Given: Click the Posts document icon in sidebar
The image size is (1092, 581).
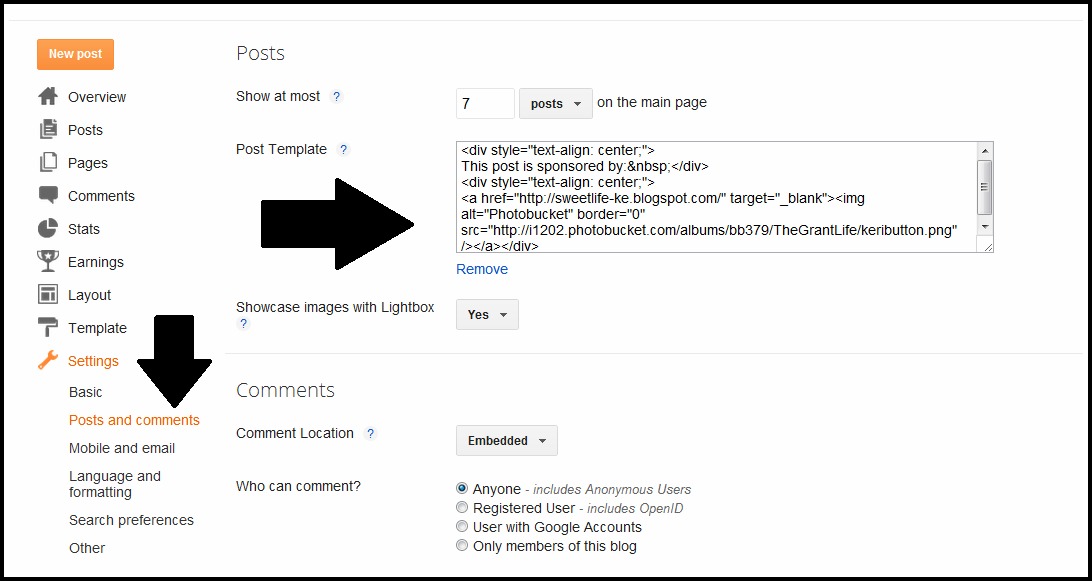Looking at the screenshot, I should pos(48,130).
